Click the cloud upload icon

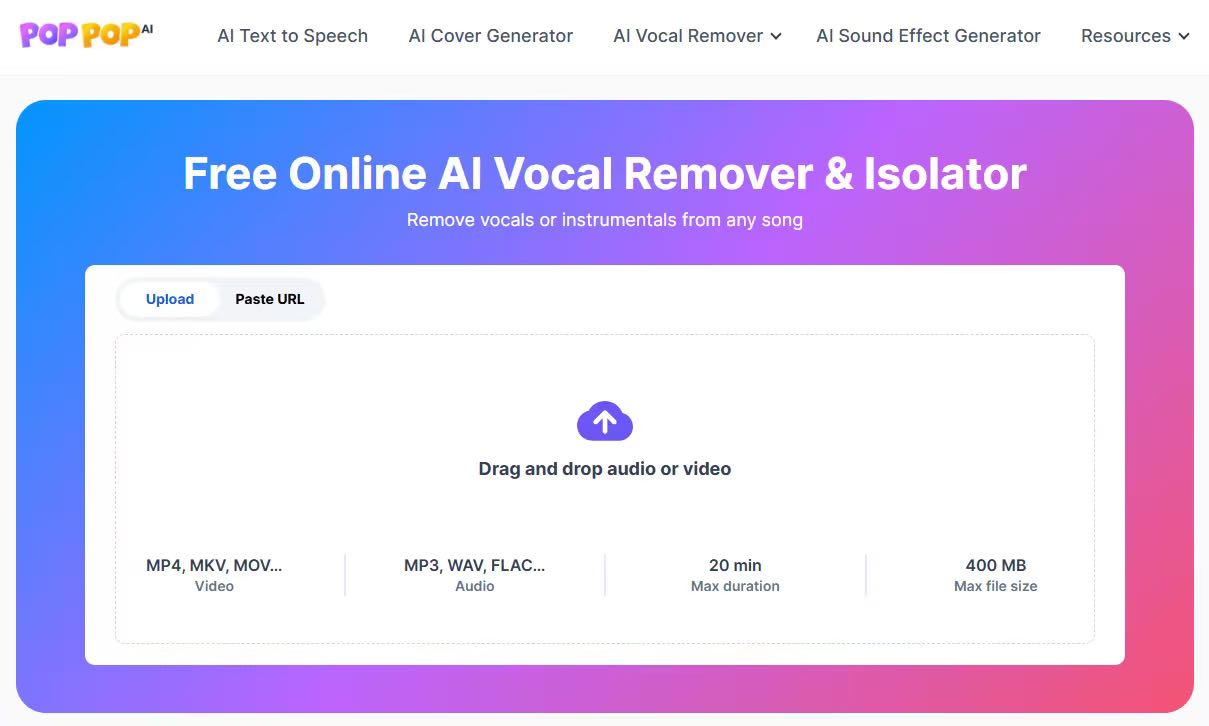pyautogui.click(x=604, y=422)
